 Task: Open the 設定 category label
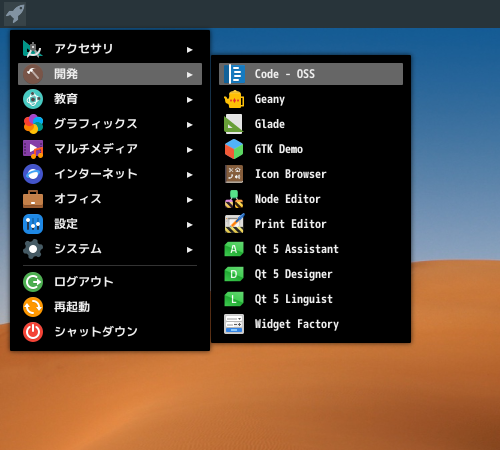pyautogui.click(x=66, y=224)
